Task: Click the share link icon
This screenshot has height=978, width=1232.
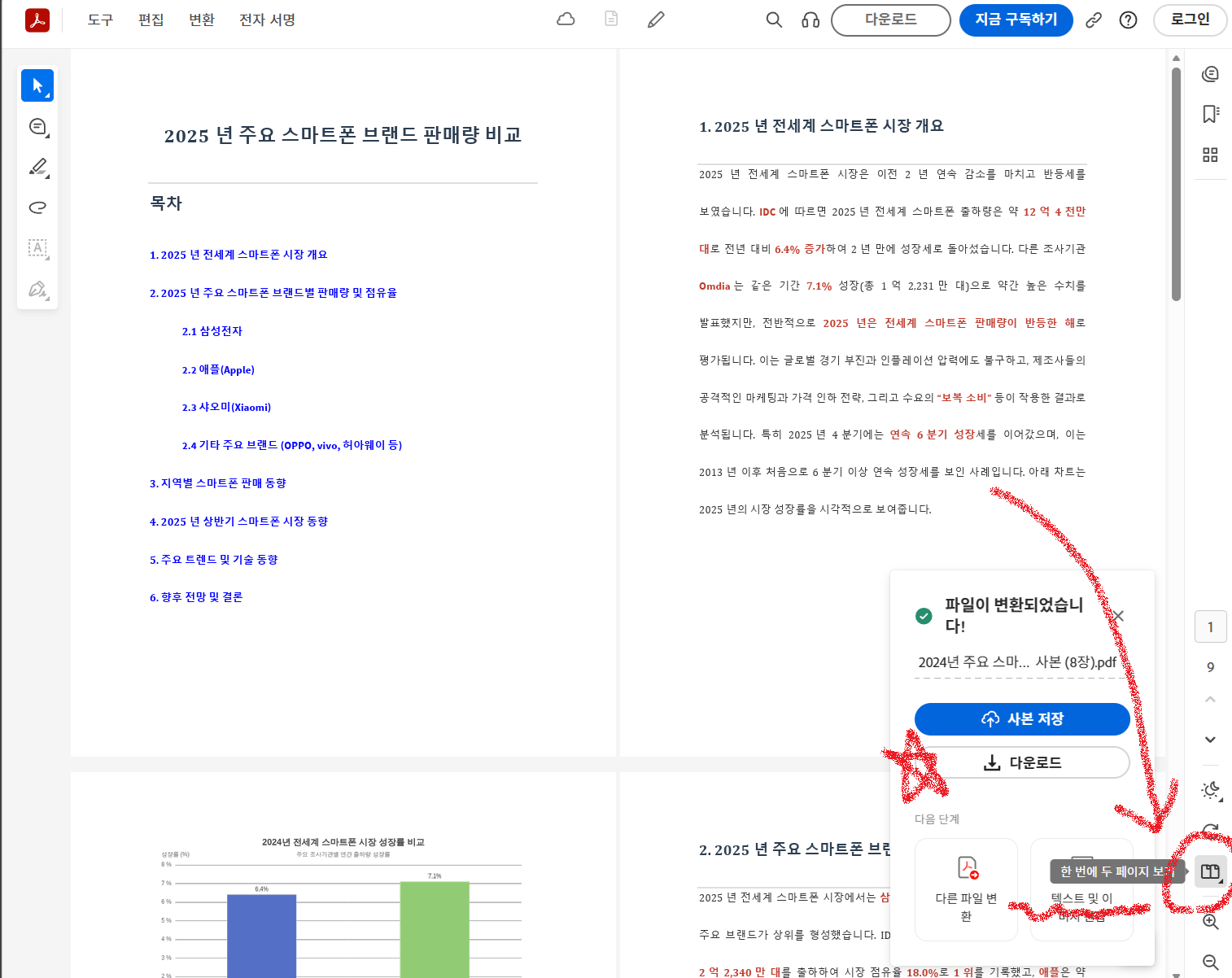Action: pyautogui.click(x=1094, y=20)
